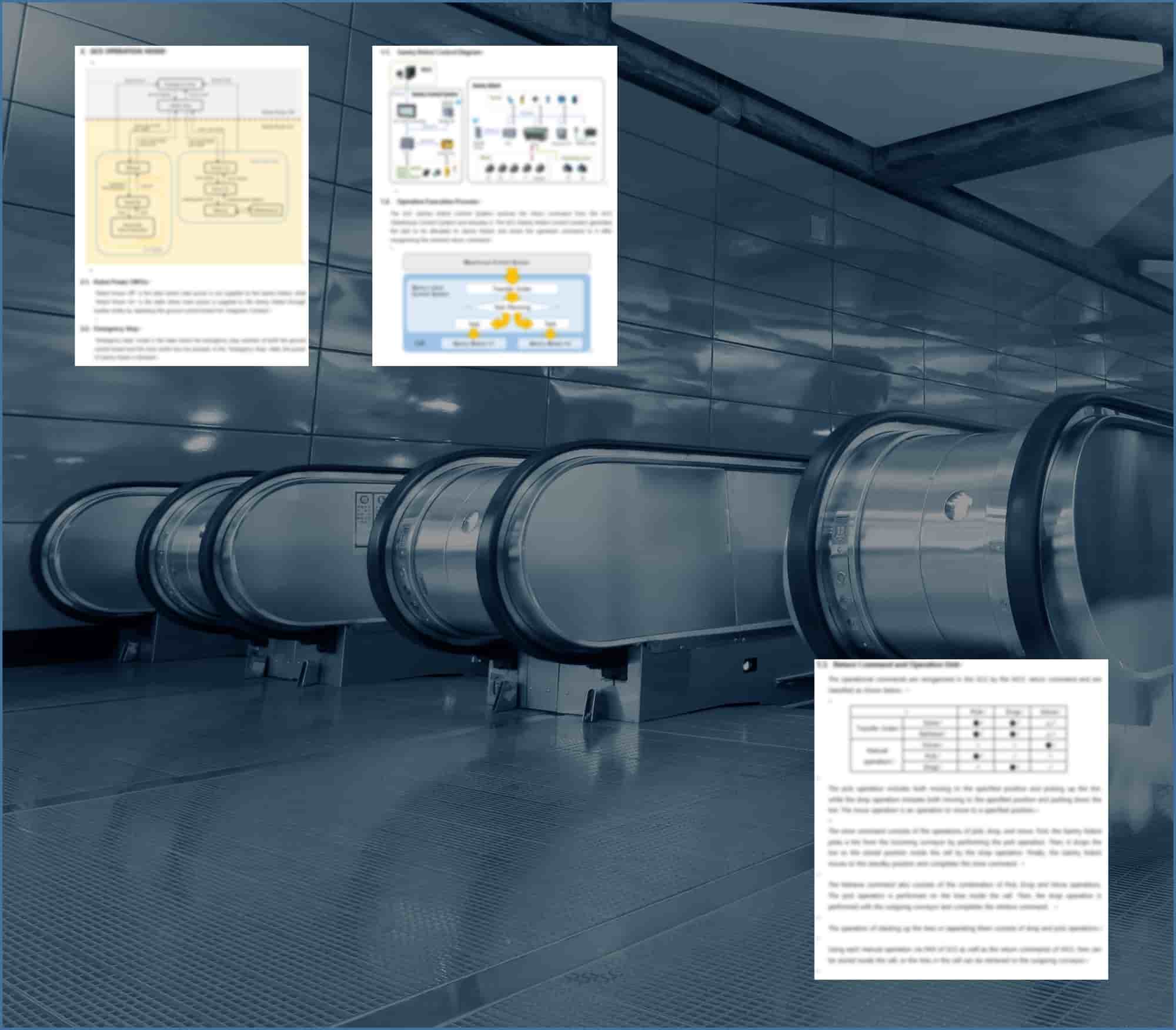
Task: Click the Emergency Stop section heading
Action: [x=117, y=329]
